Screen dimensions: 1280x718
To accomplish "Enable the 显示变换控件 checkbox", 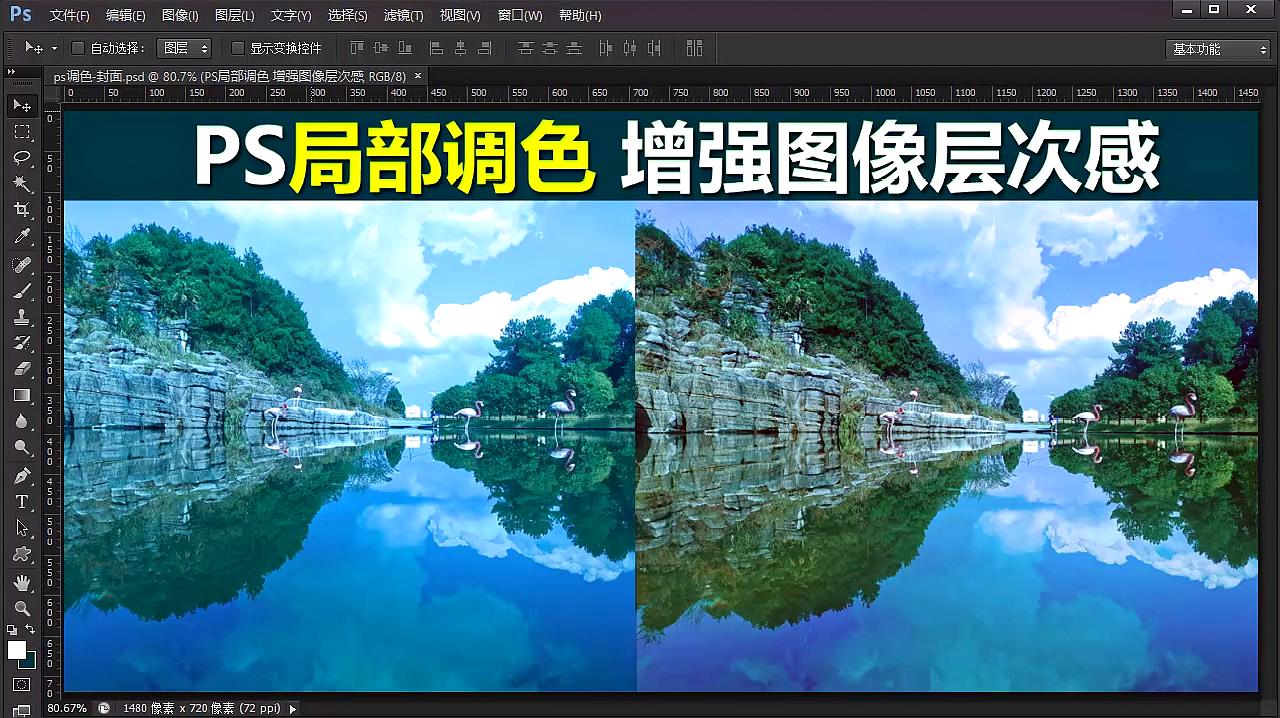I will [x=237, y=47].
